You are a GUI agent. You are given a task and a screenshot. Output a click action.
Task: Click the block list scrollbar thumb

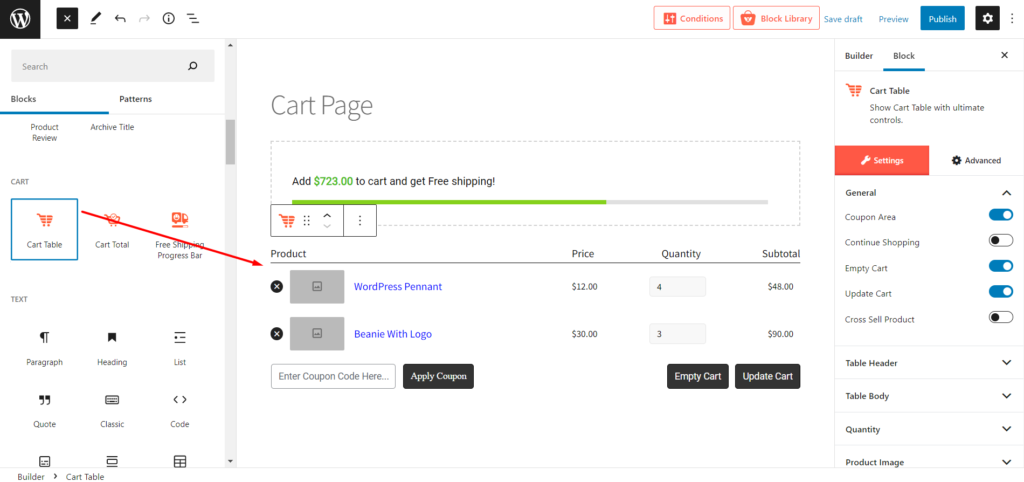(230, 142)
